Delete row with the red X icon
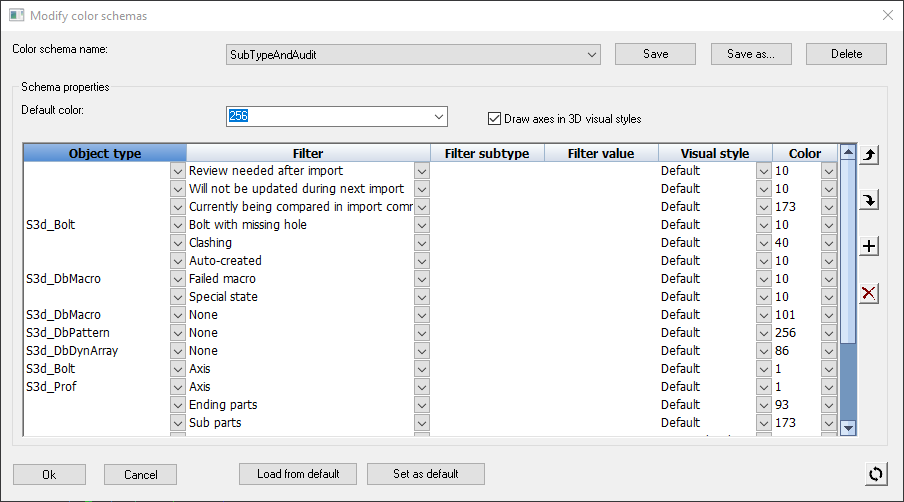 tap(869, 293)
